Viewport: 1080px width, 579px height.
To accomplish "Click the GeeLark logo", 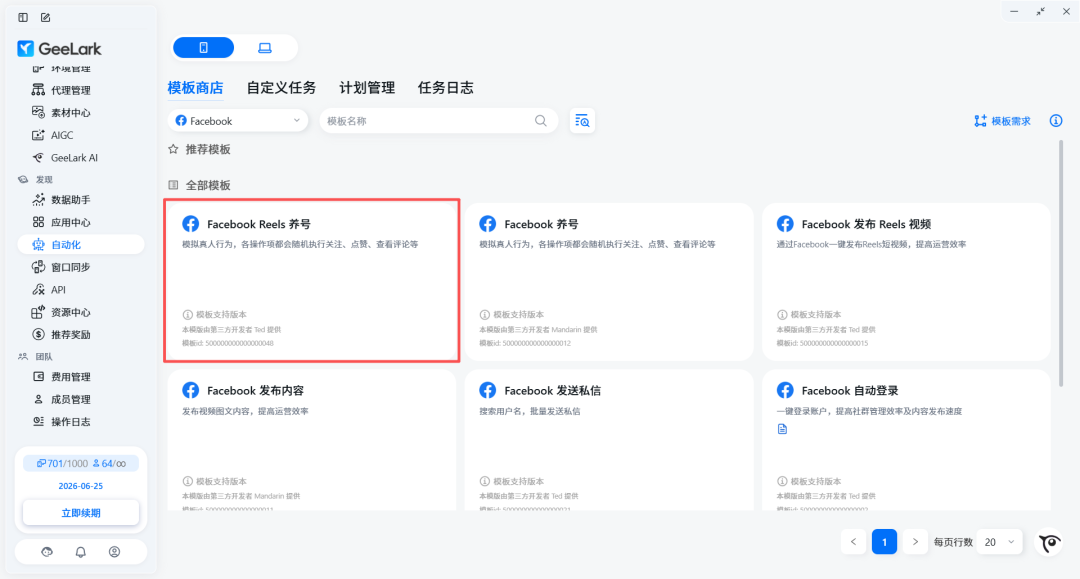I will coord(59,48).
